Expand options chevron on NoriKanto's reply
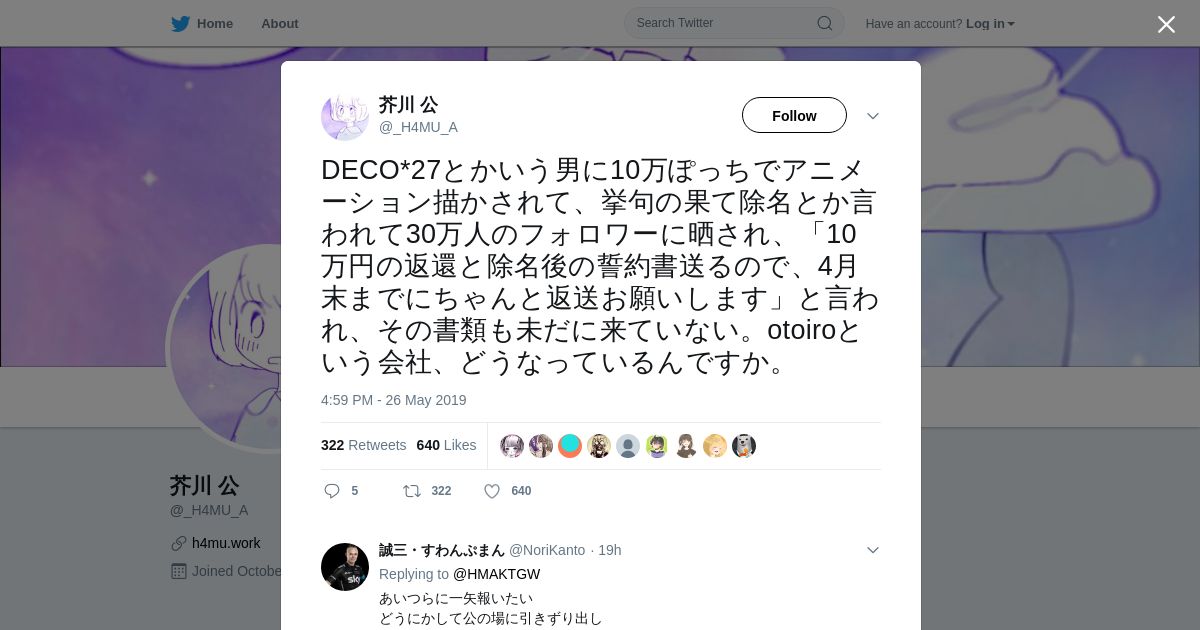Screen dimensions: 1200x630 click(873, 550)
